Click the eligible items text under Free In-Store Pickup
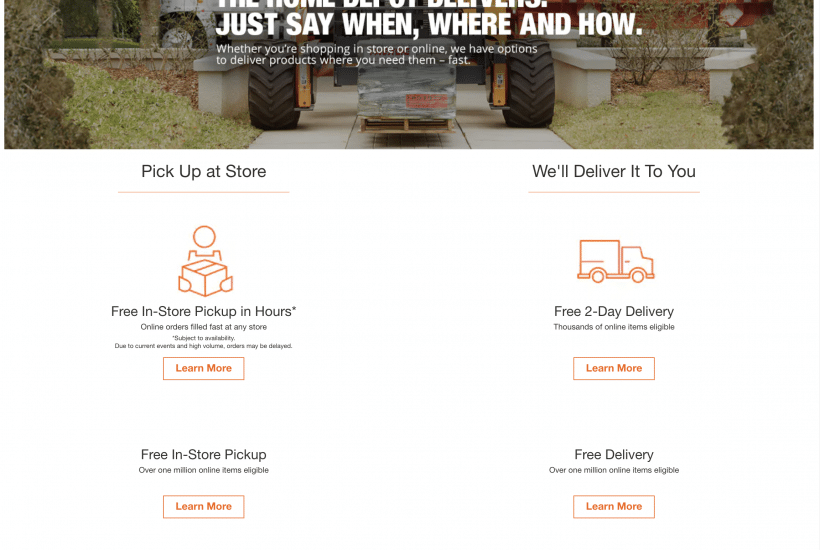The height and width of the screenshot is (550, 820). coord(203,470)
